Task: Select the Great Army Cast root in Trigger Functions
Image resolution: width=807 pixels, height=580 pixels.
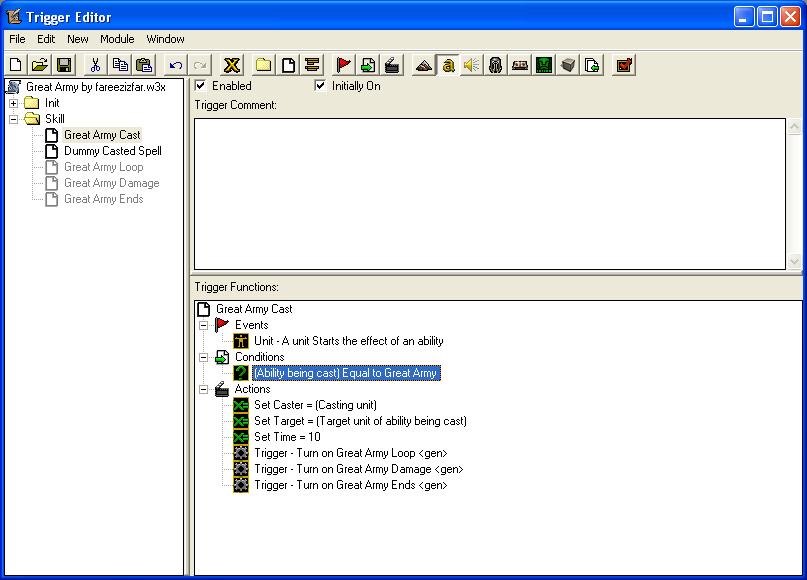Action: point(254,309)
